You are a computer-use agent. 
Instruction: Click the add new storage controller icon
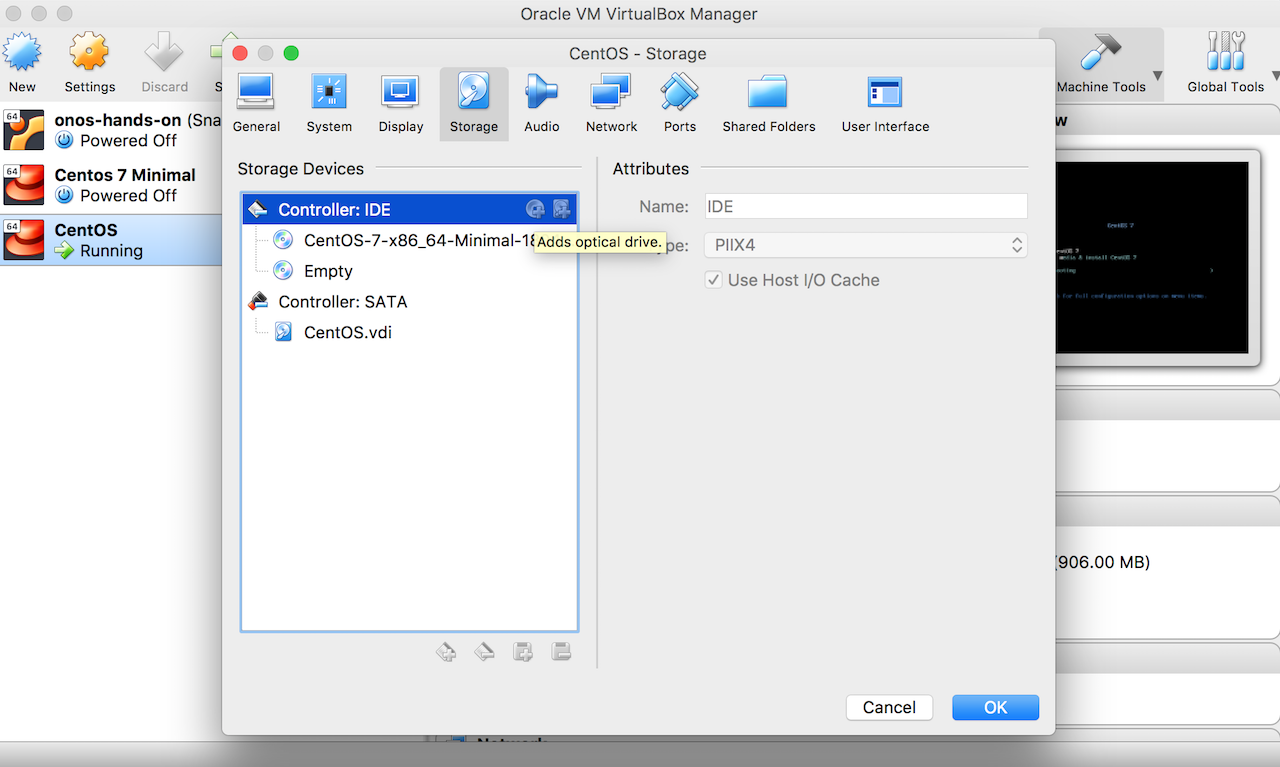[446, 652]
